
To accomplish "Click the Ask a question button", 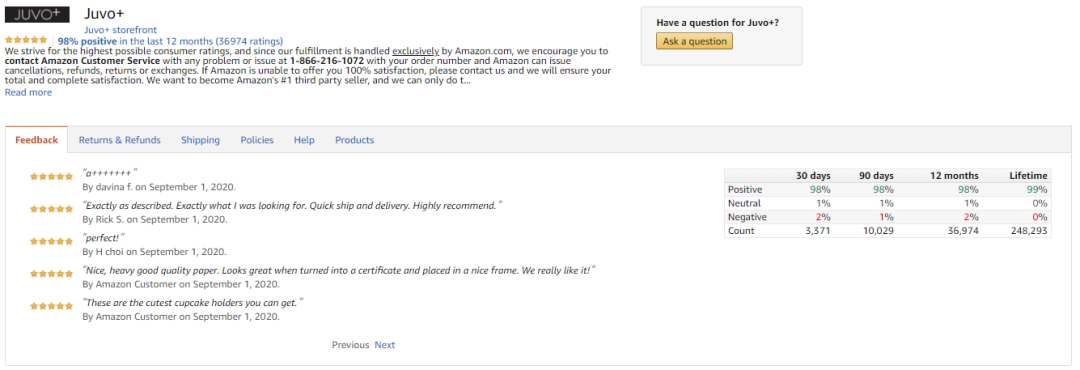I will [x=694, y=41].
